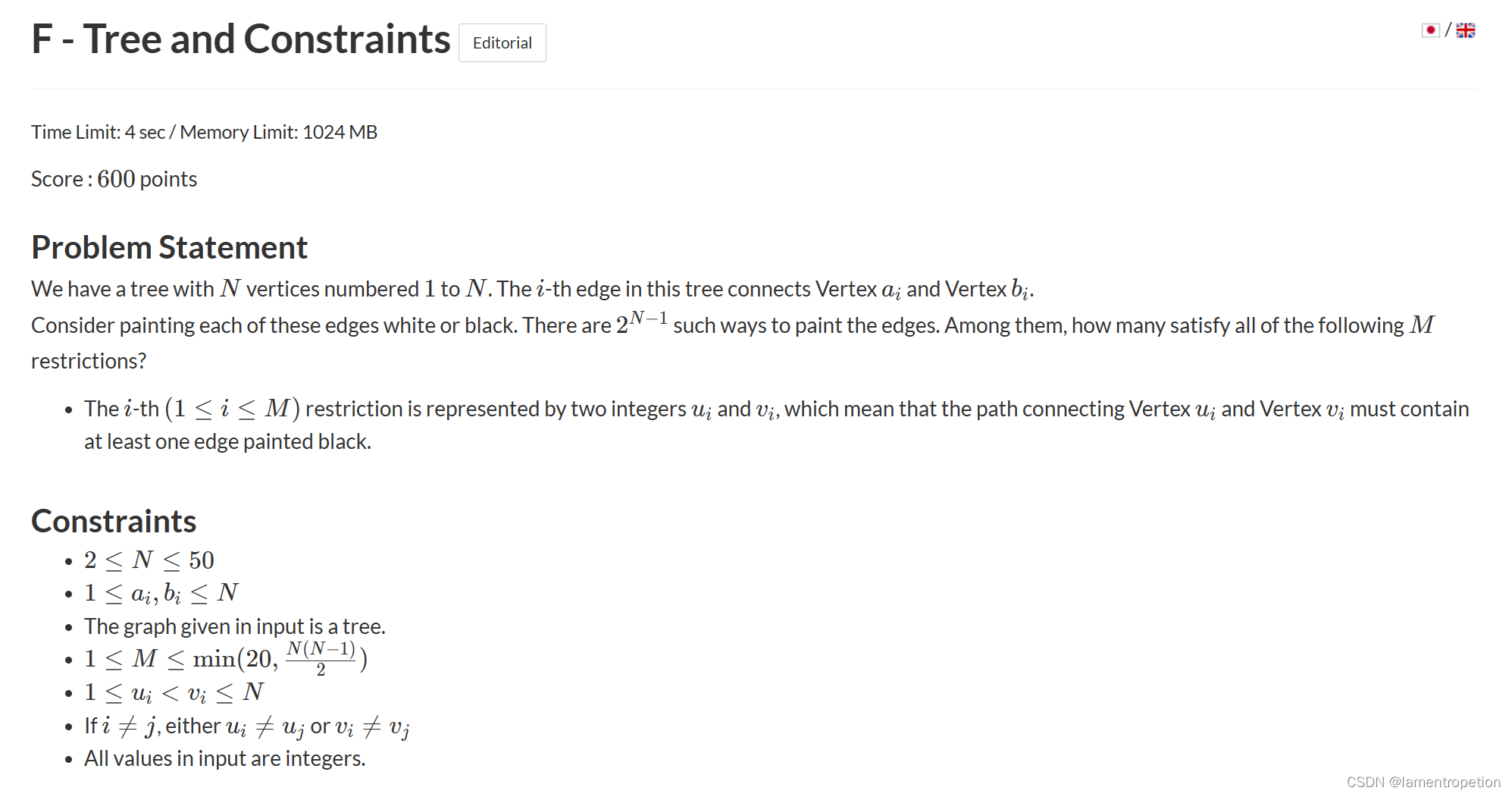
Task: Click the Score 600 points line
Action: [x=113, y=178]
